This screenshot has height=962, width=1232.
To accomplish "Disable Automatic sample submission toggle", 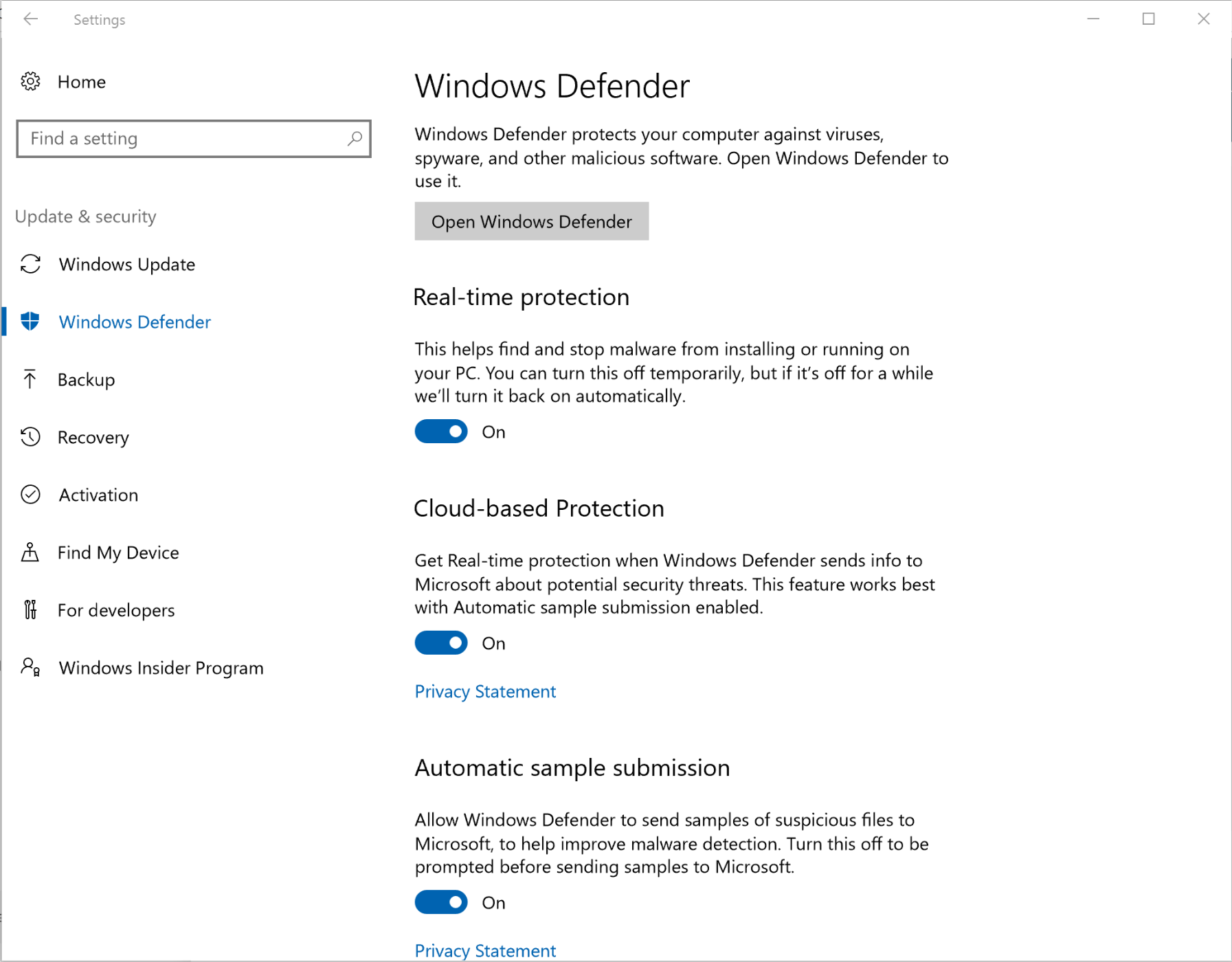I will pyautogui.click(x=441, y=902).
